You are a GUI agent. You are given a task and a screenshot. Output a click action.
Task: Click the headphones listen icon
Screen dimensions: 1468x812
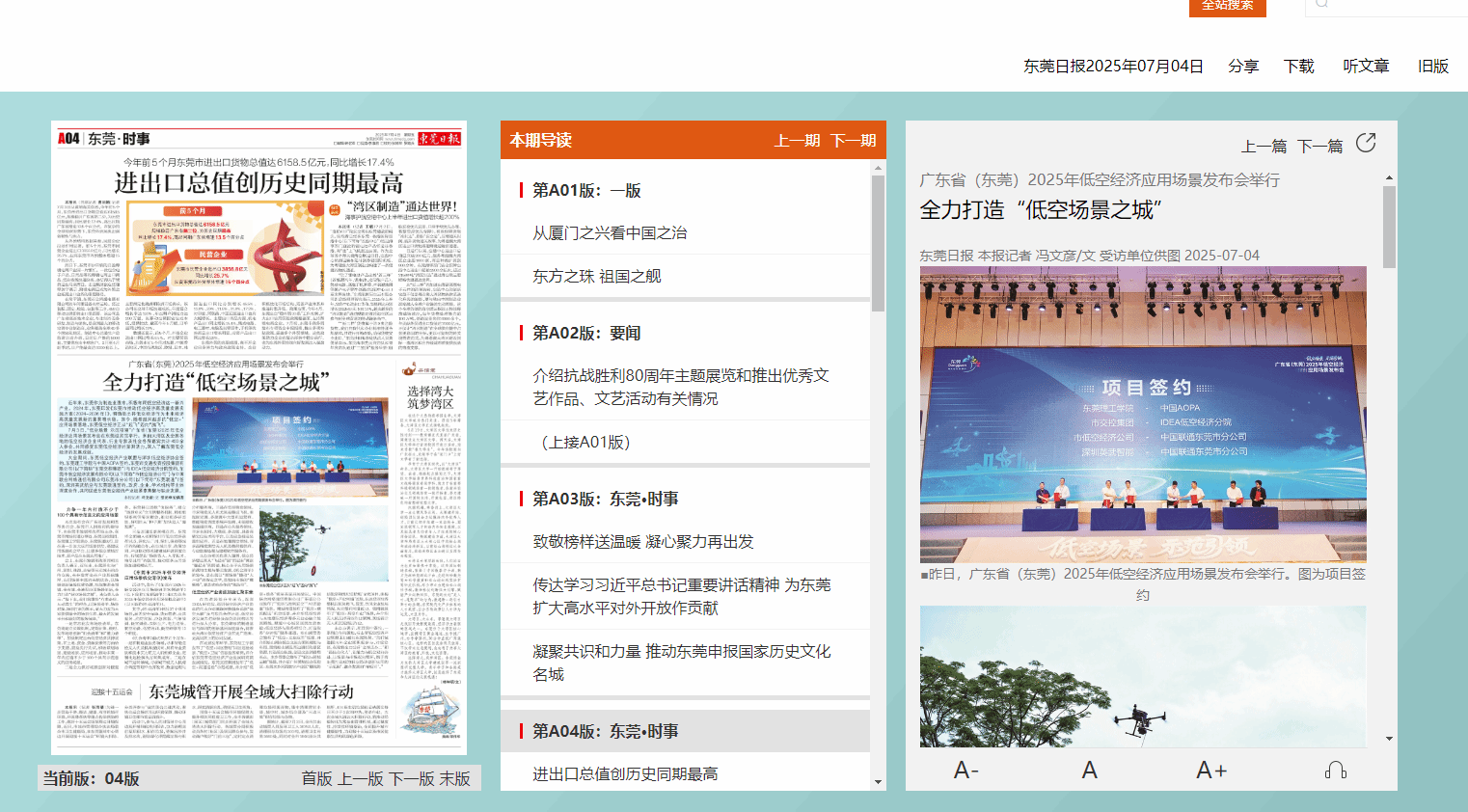pyautogui.click(x=1335, y=770)
